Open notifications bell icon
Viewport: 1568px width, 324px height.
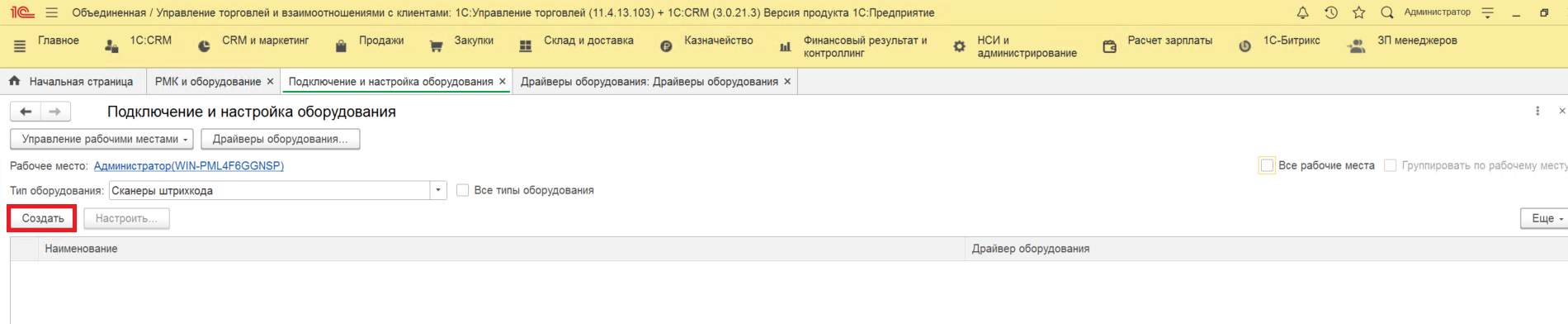coord(1302,12)
